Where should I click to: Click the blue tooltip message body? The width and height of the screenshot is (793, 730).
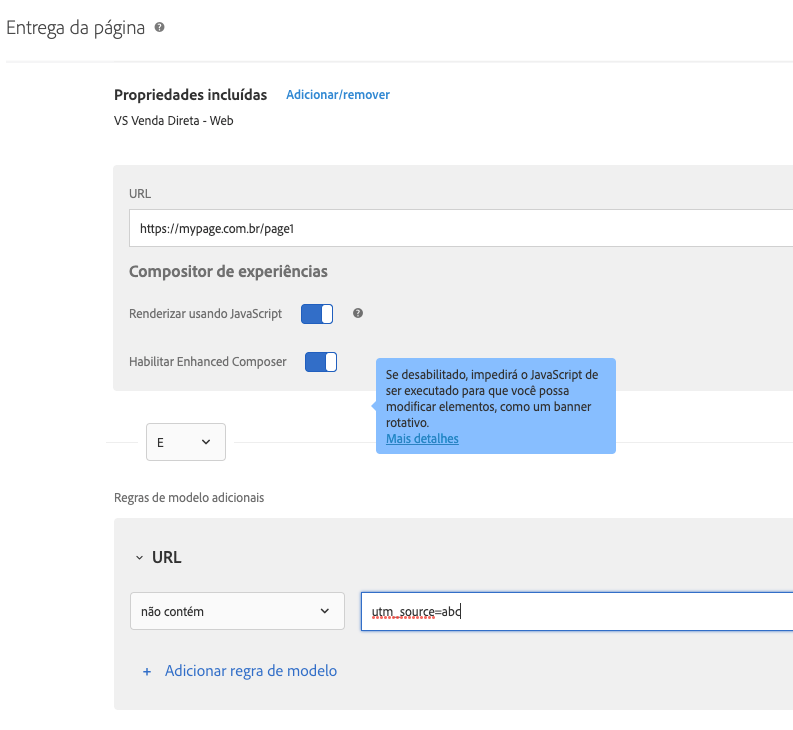pyautogui.click(x=494, y=397)
